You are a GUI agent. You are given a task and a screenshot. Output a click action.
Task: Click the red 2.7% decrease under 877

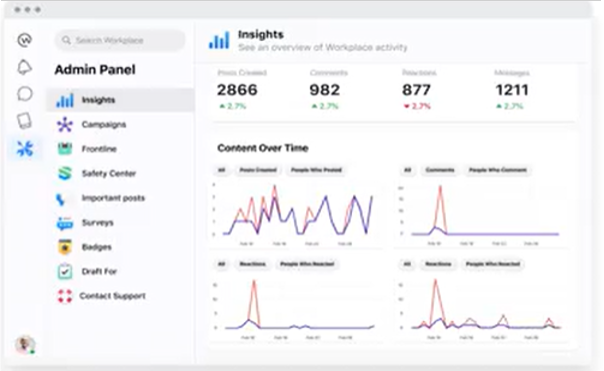coord(417,106)
